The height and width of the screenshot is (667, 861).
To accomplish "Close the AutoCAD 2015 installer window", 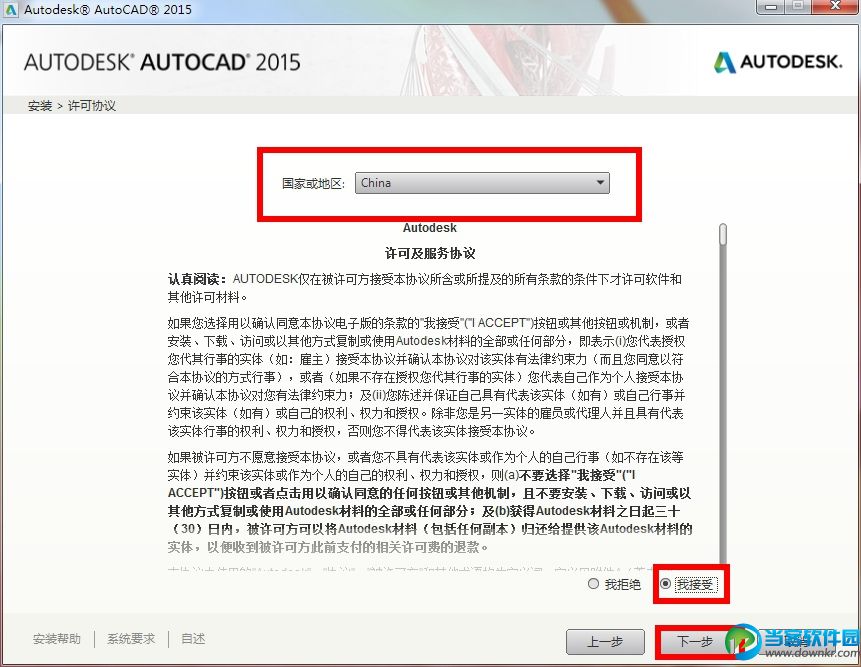I will 834,7.
